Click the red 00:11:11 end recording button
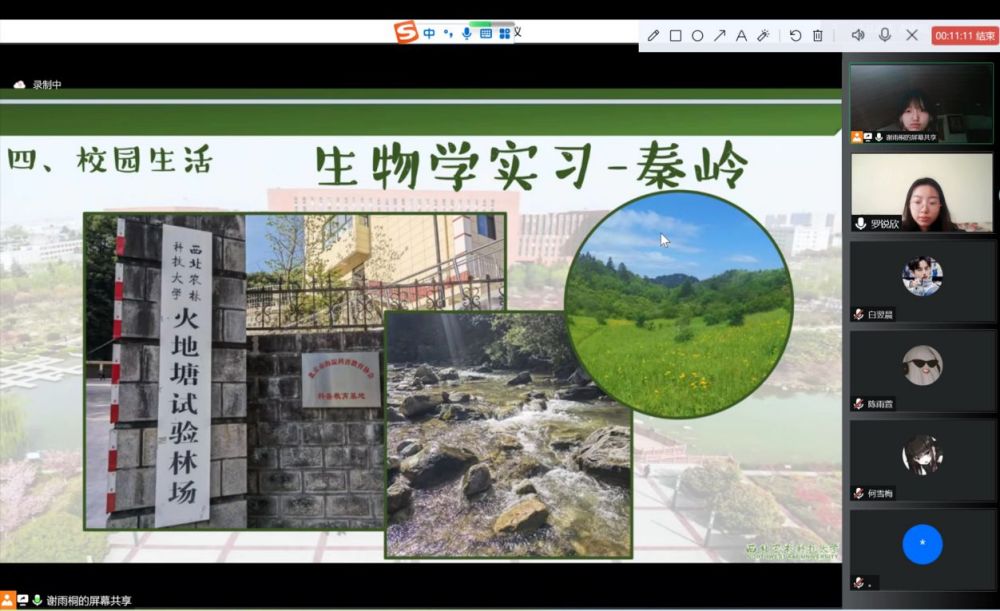This screenshot has height=611, width=1000. click(x=964, y=35)
